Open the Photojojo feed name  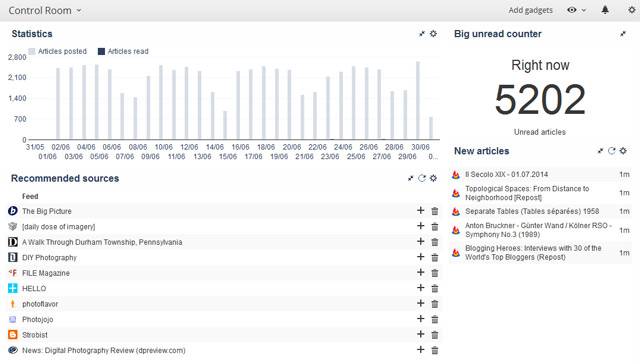(x=38, y=320)
